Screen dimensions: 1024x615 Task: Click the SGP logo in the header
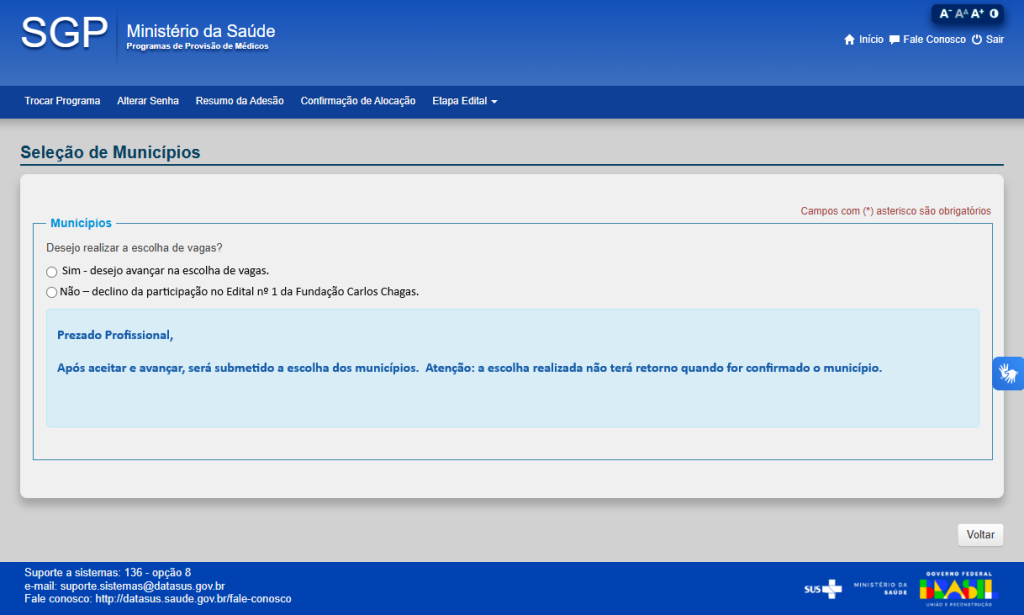pos(65,34)
